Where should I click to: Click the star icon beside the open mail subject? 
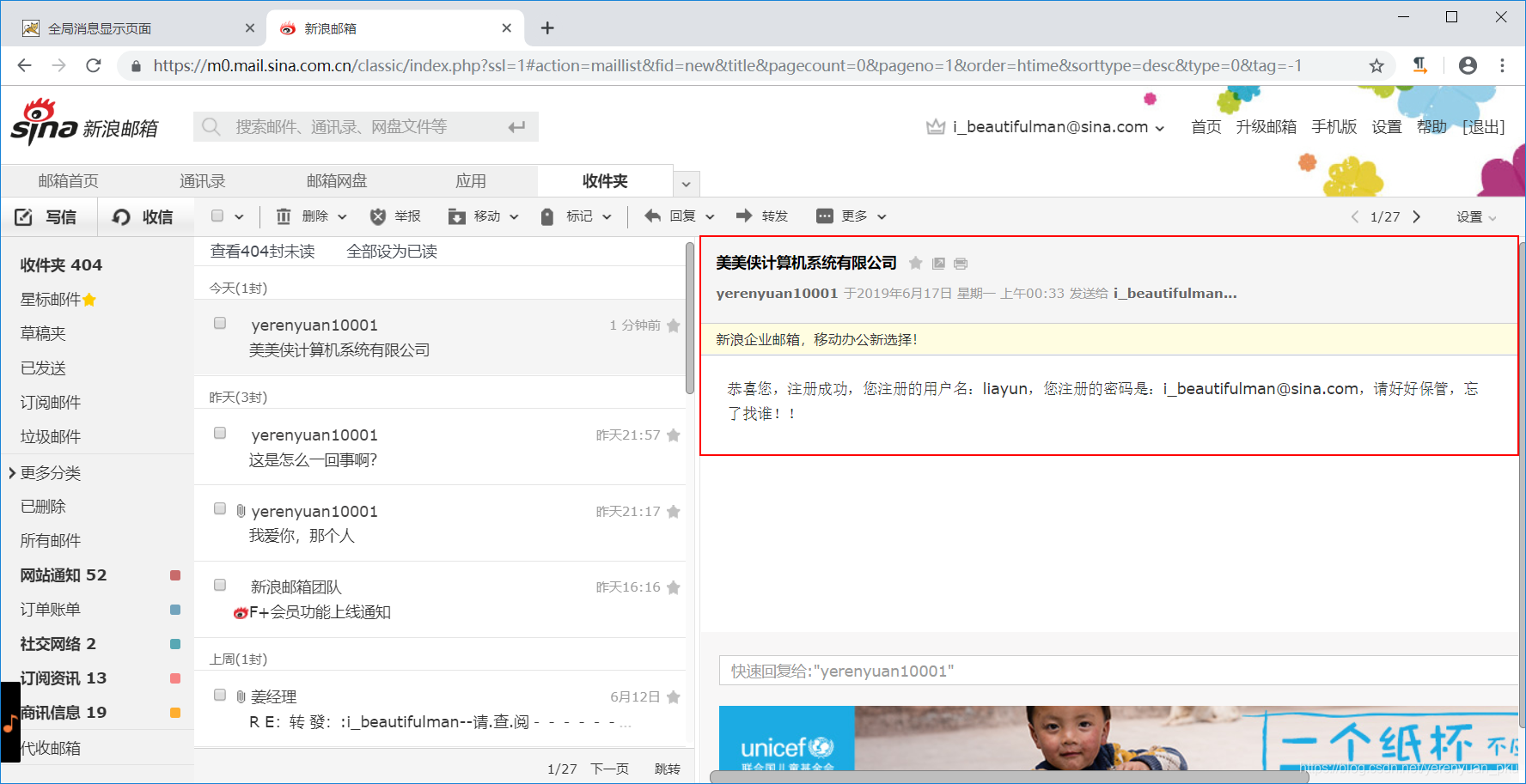(916, 263)
